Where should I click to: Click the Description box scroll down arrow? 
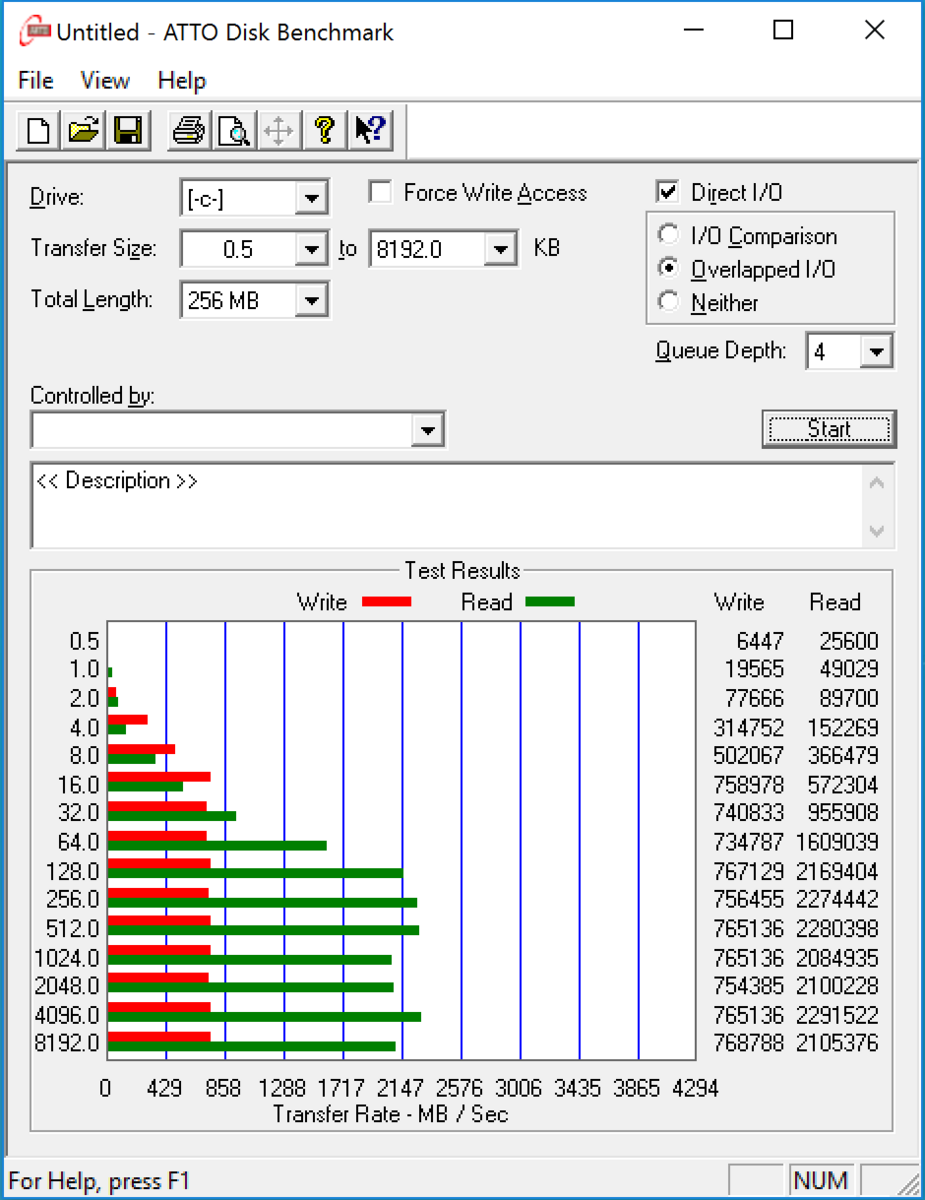877,531
